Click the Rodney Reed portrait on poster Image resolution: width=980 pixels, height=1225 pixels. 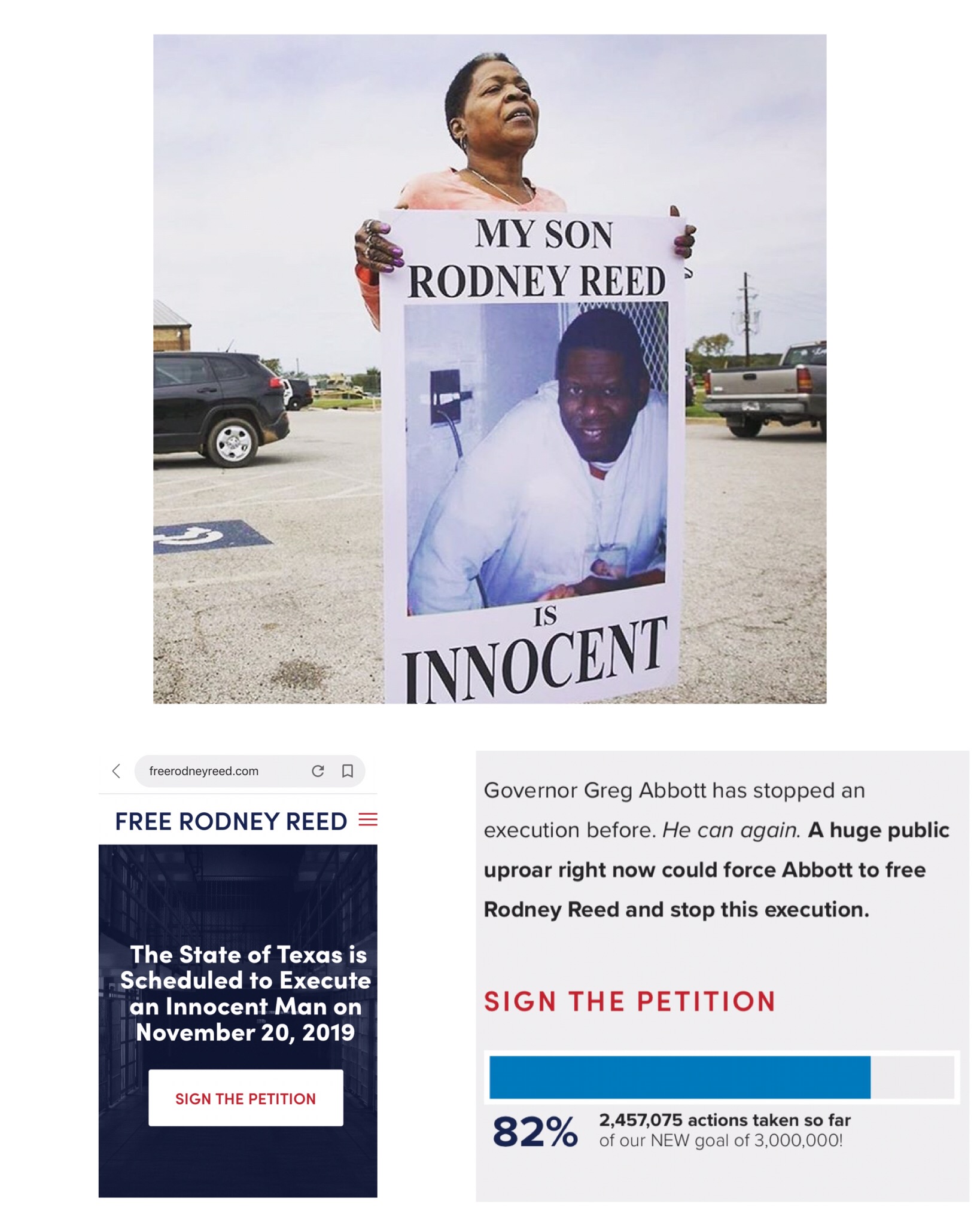(537, 458)
